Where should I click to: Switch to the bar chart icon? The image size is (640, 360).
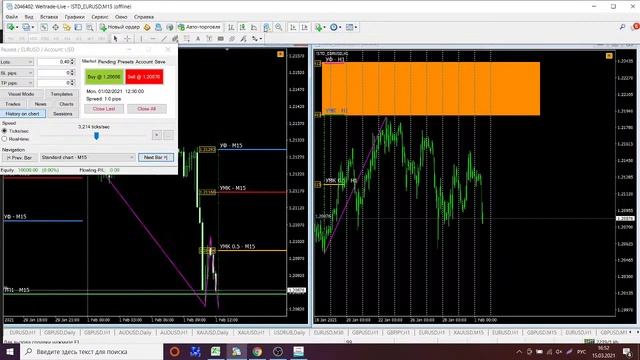[x=231, y=27]
